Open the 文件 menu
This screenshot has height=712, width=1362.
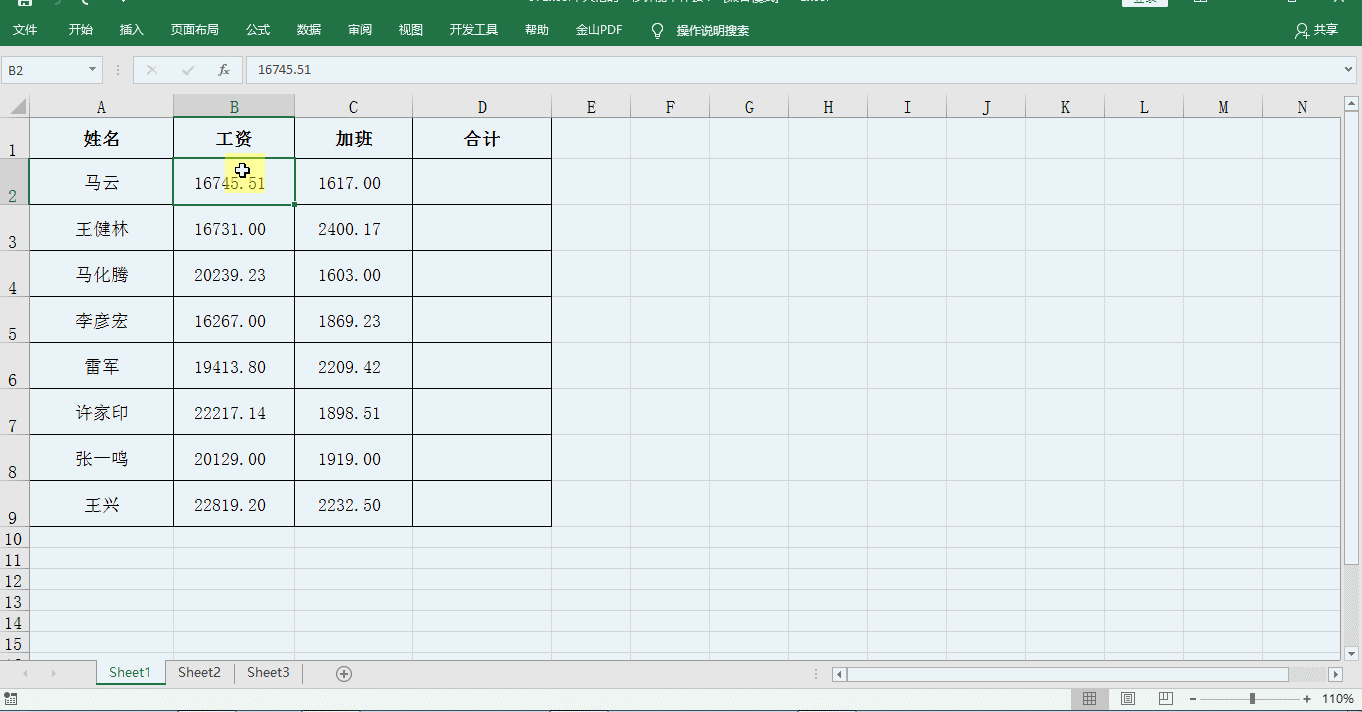(25, 30)
